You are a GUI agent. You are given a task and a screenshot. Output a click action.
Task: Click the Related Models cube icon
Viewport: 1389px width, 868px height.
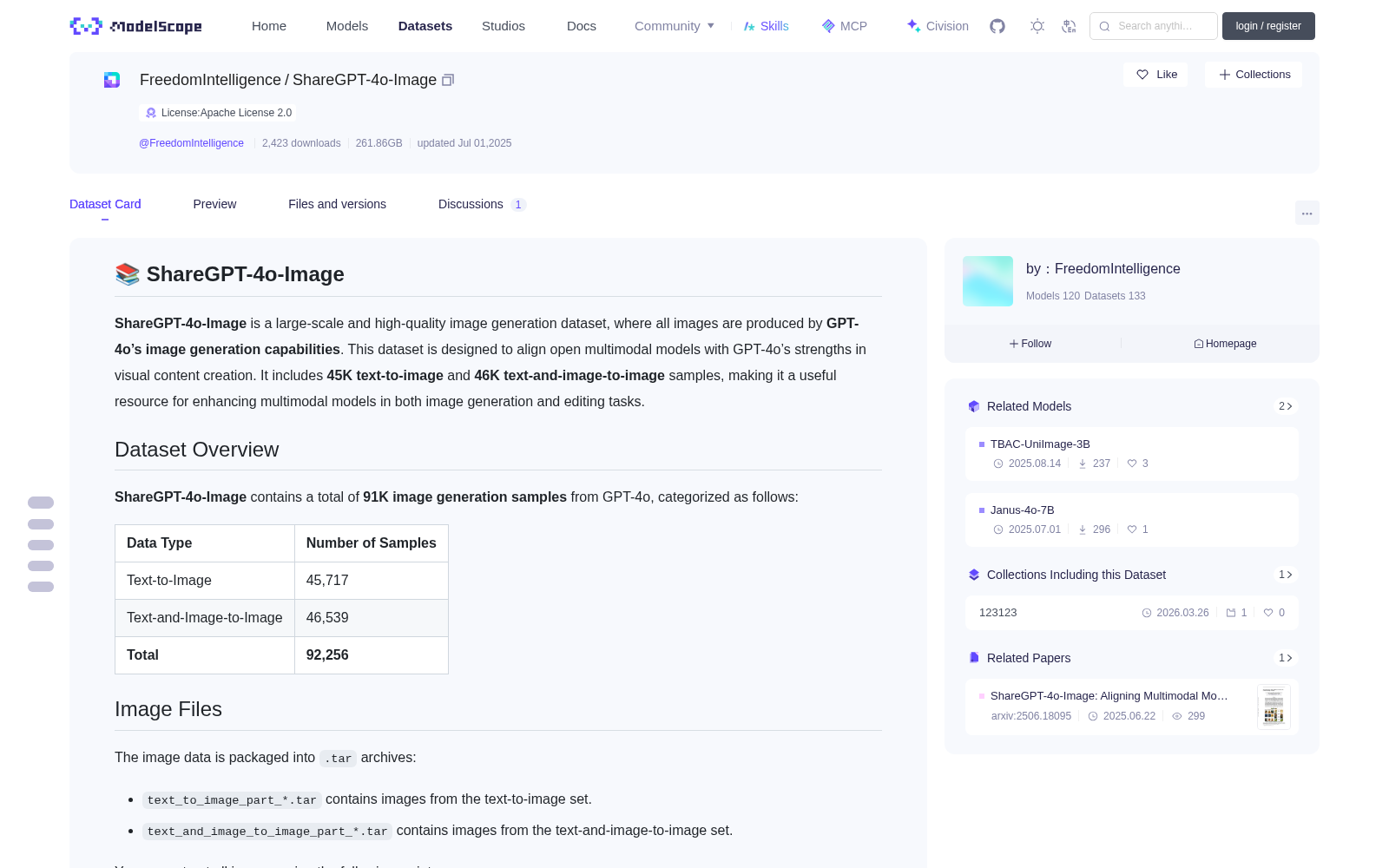tap(974, 406)
